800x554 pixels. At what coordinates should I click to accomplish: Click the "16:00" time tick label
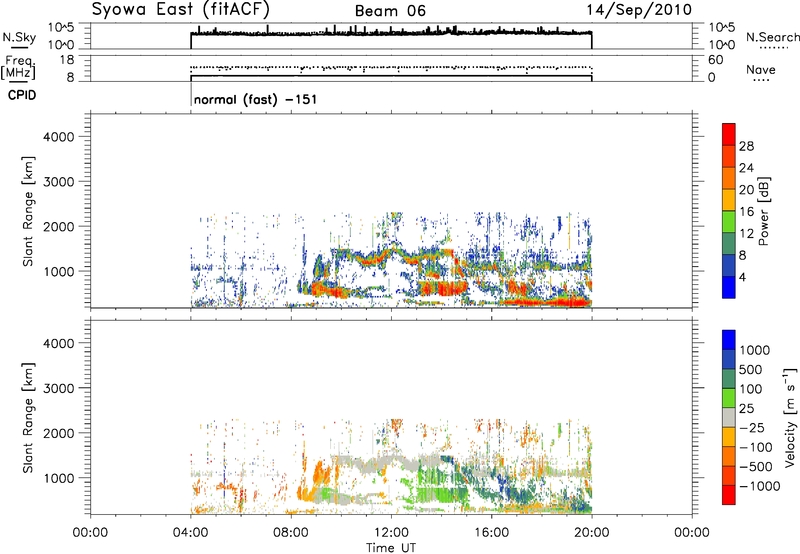(491, 533)
